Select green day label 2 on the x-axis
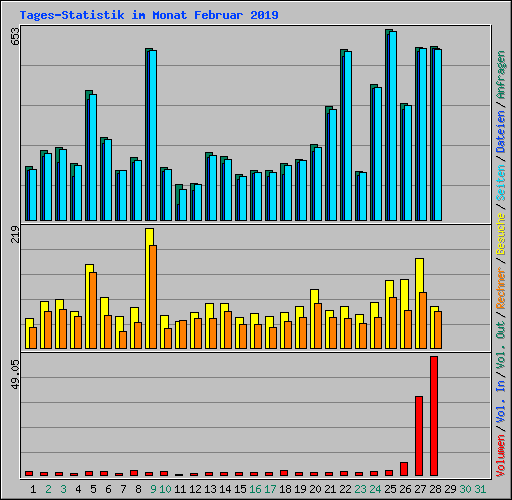Screen dimensions: 512x500 point(48,489)
